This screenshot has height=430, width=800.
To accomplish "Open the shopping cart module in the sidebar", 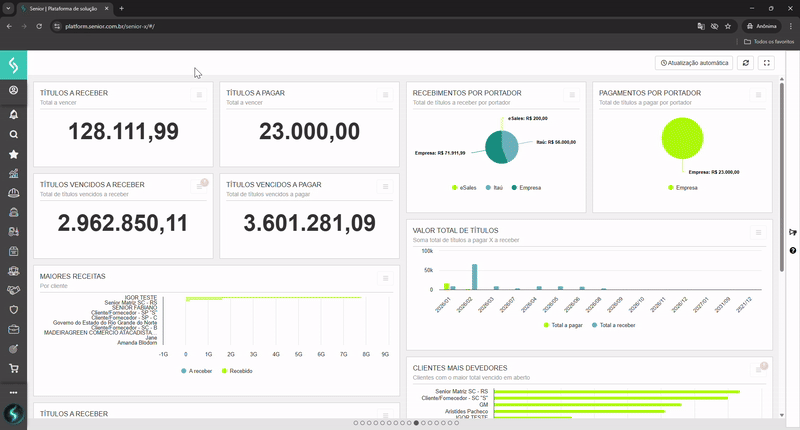I will tap(13, 368).
